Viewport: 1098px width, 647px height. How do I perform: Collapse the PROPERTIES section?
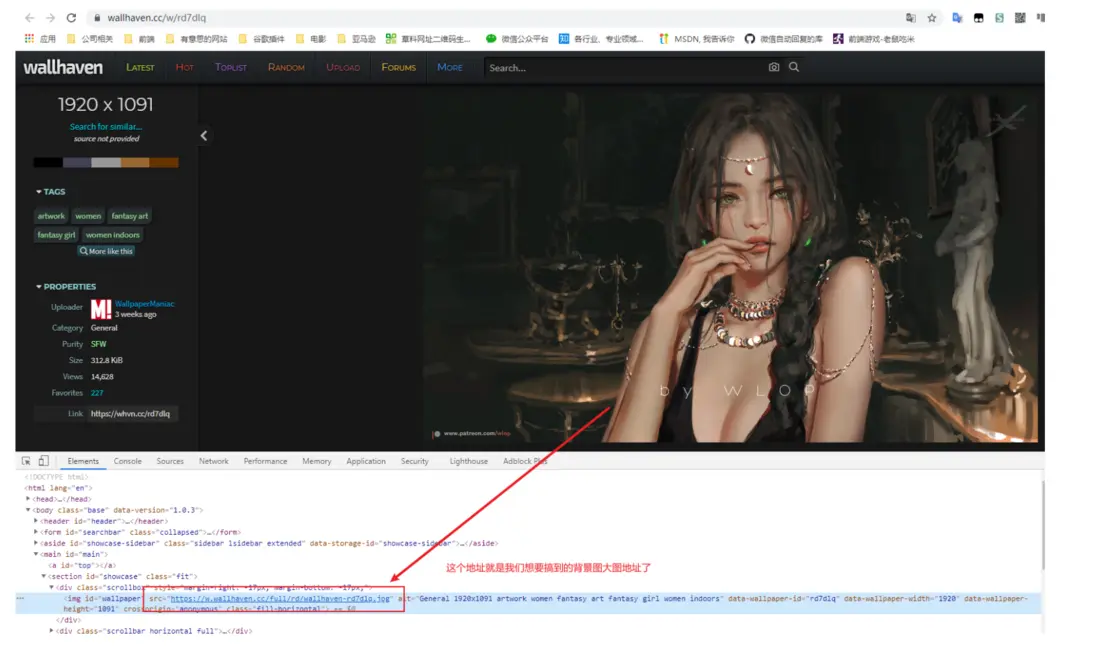66,287
